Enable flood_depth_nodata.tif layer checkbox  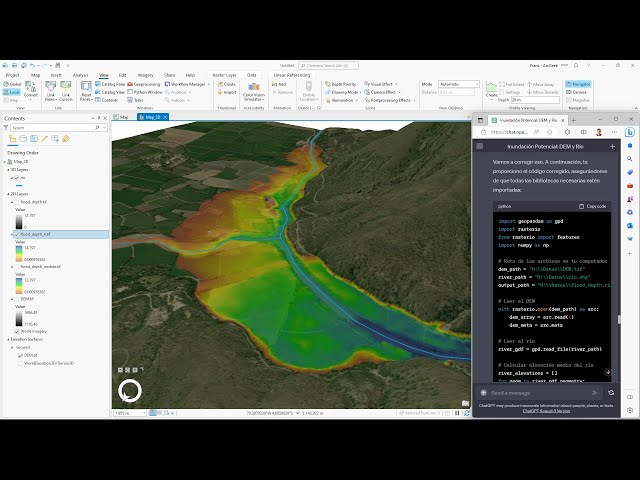[17, 267]
